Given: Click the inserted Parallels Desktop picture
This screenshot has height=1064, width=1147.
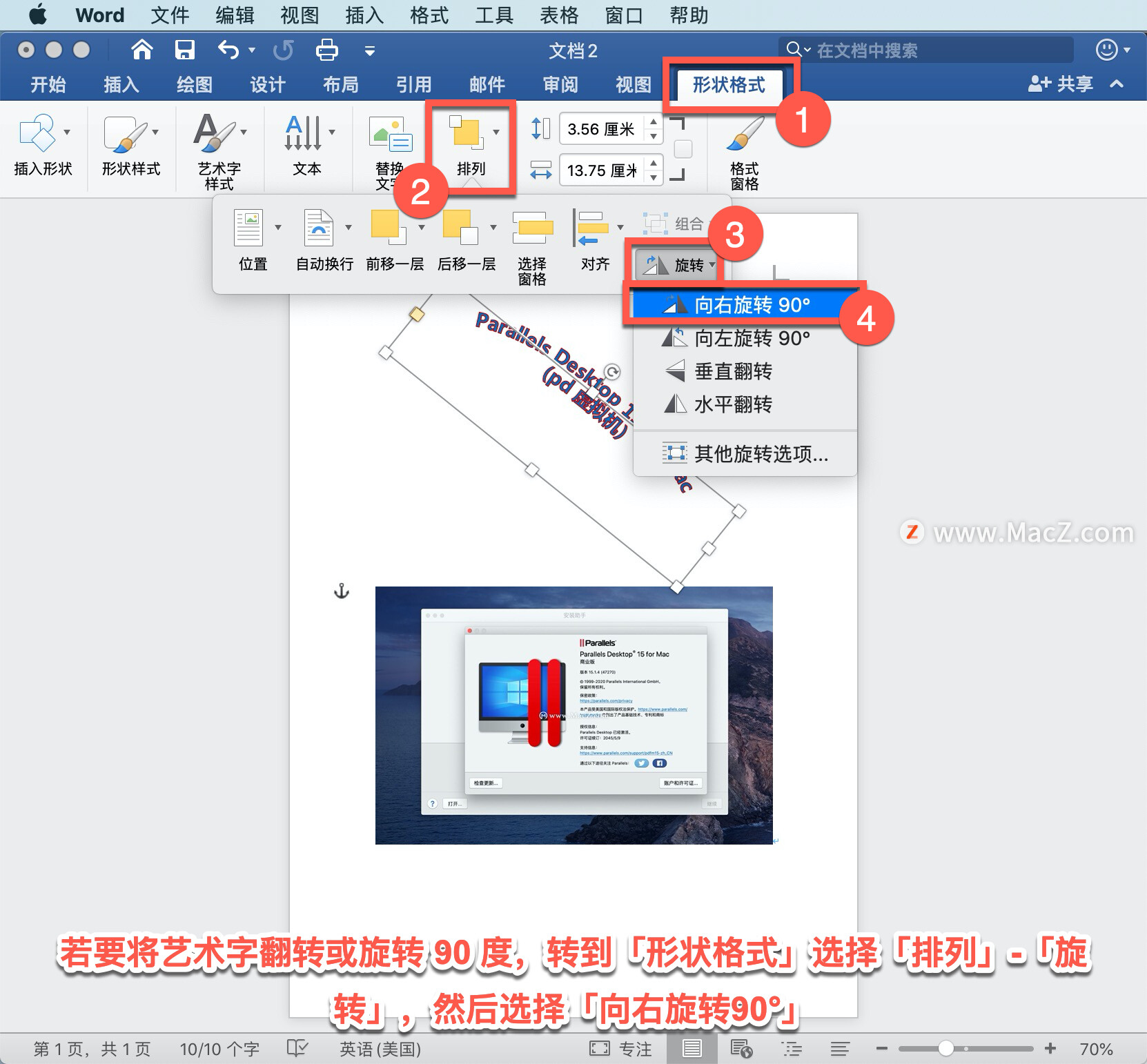Looking at the screenshot, I should (574, 716).
